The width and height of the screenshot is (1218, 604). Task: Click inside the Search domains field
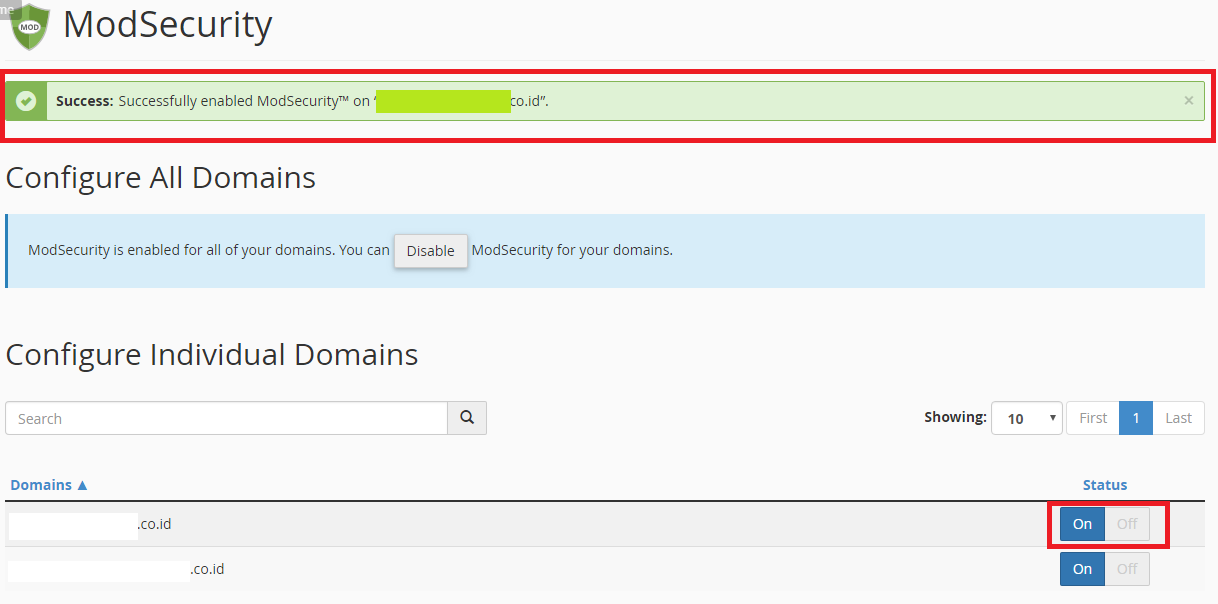point(225,417)
